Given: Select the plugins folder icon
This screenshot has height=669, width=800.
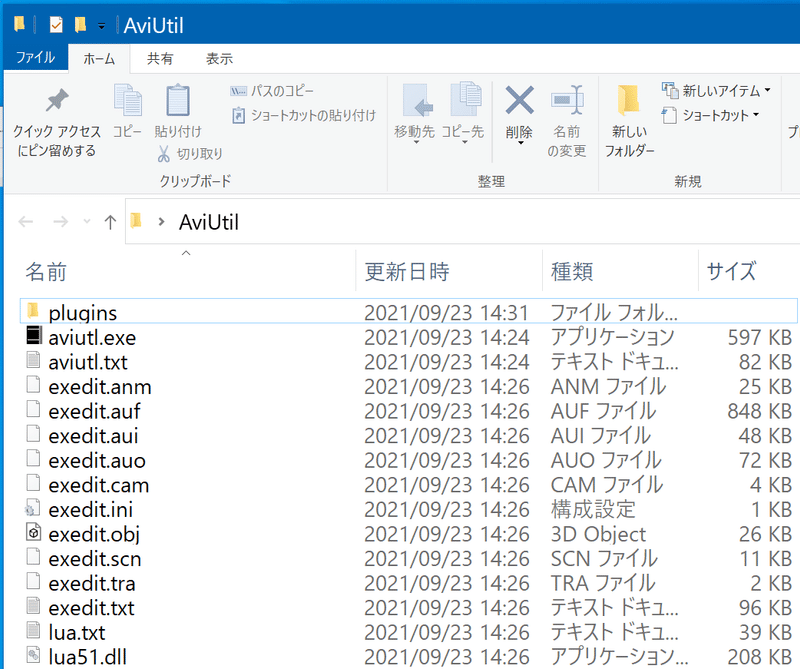Looking at the screenshot, I should click(x=33, y=310).
